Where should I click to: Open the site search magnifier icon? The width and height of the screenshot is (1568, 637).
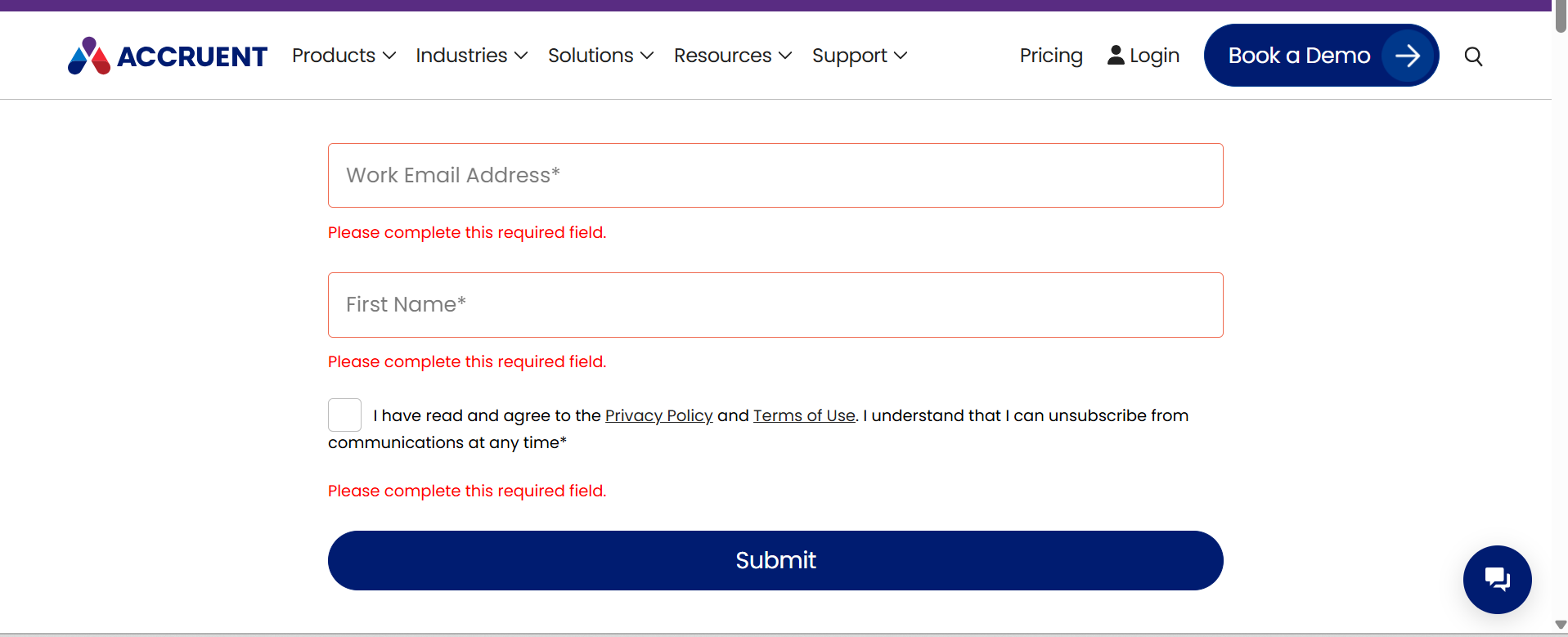click(x=1473, y=56)
